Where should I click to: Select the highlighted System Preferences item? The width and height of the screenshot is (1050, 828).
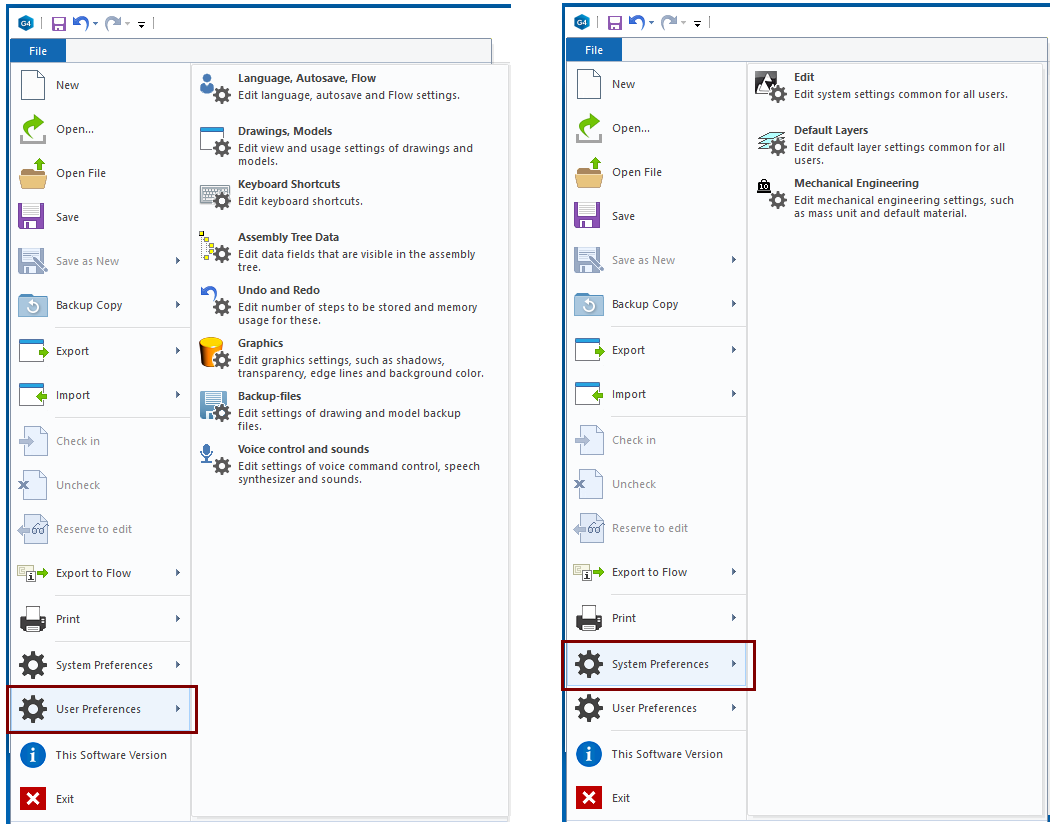pyautogui.click(x=660, y=664)
